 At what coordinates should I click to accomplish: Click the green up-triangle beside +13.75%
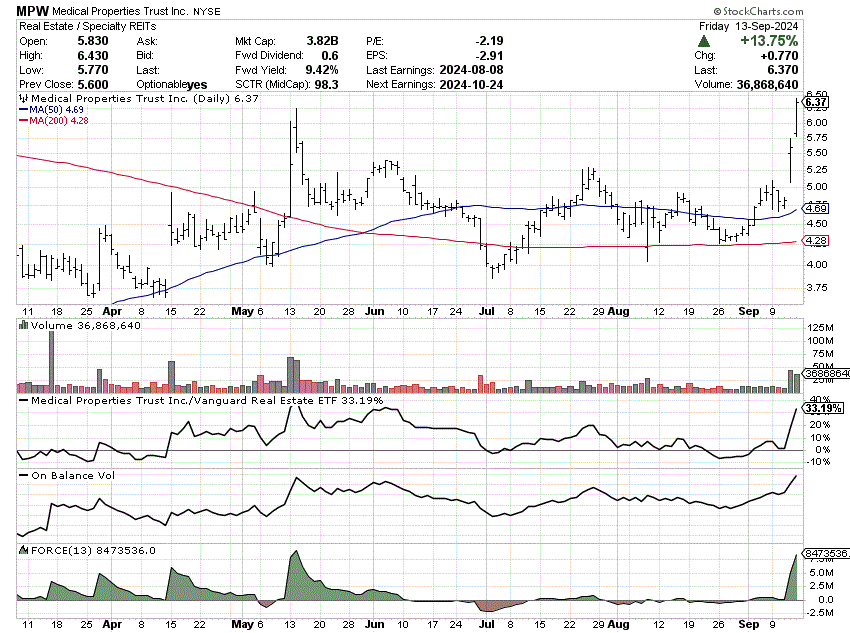pyautogui.click(x=704, y=41)
